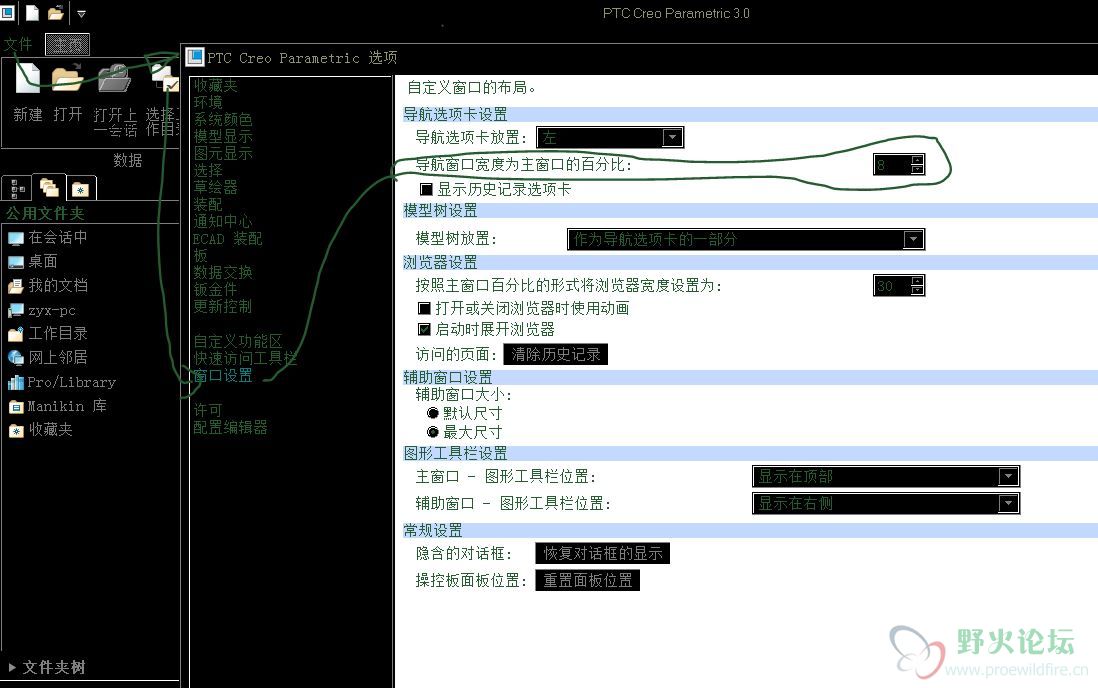Viewport: 1098px width, 688px height.
Task: Switch to favorites navigator tab
Action: point(81,188)
